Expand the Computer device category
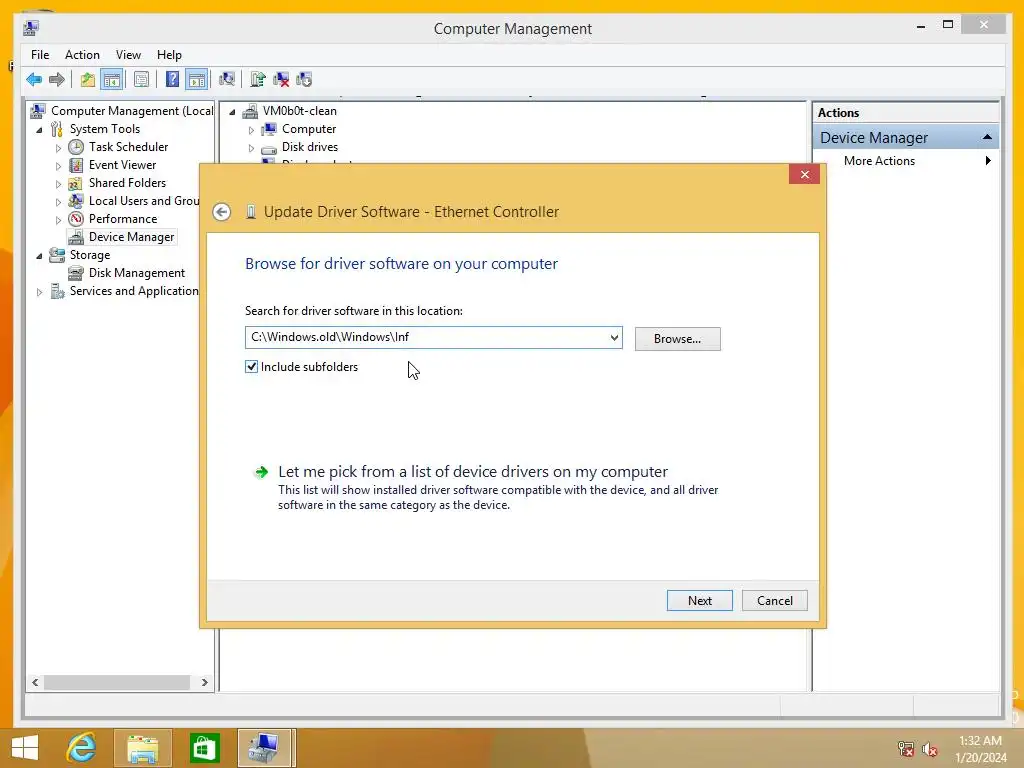1024x768 pixels. [251, 130]
